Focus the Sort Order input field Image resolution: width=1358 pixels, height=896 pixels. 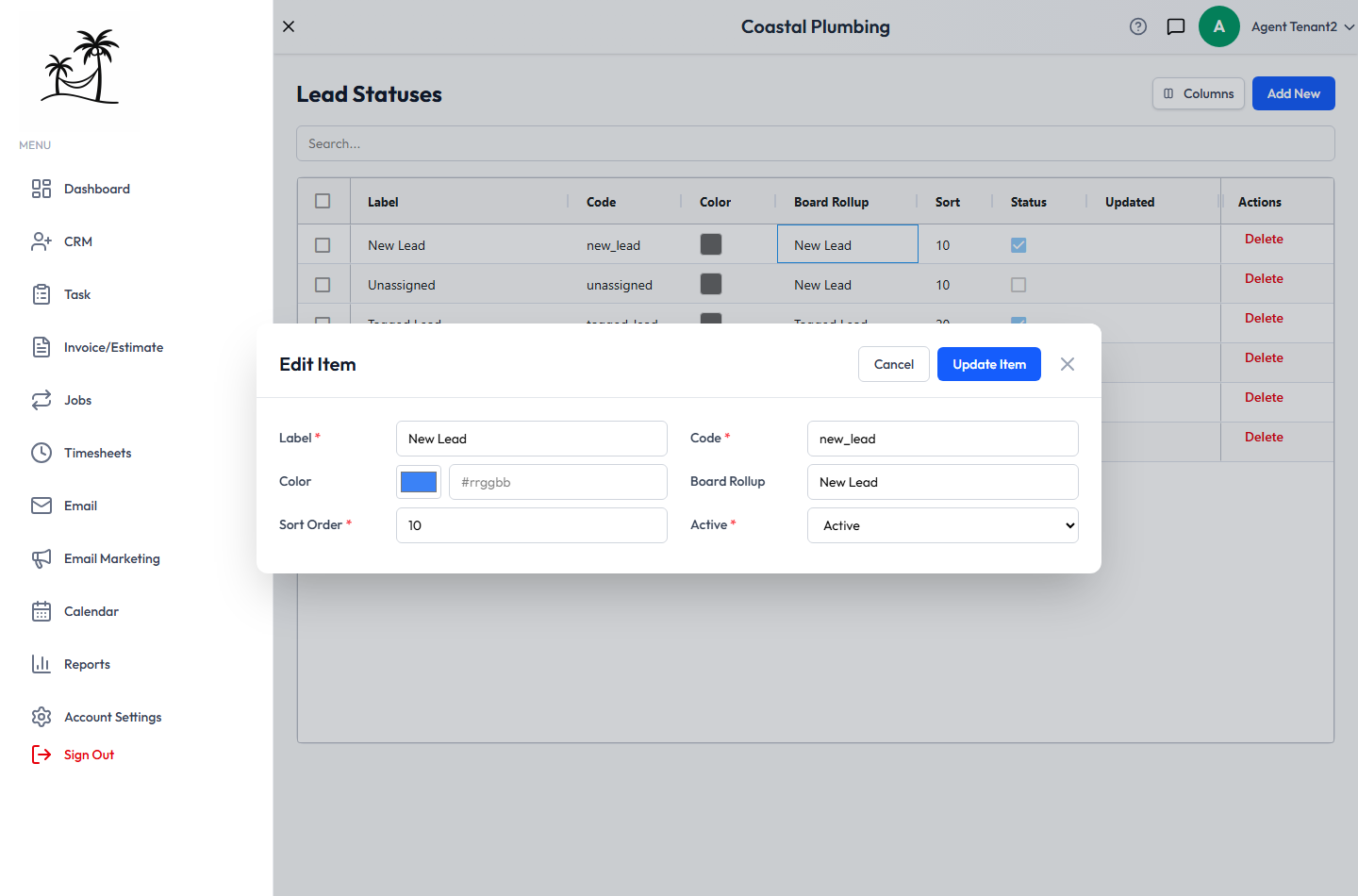(532, 525)
